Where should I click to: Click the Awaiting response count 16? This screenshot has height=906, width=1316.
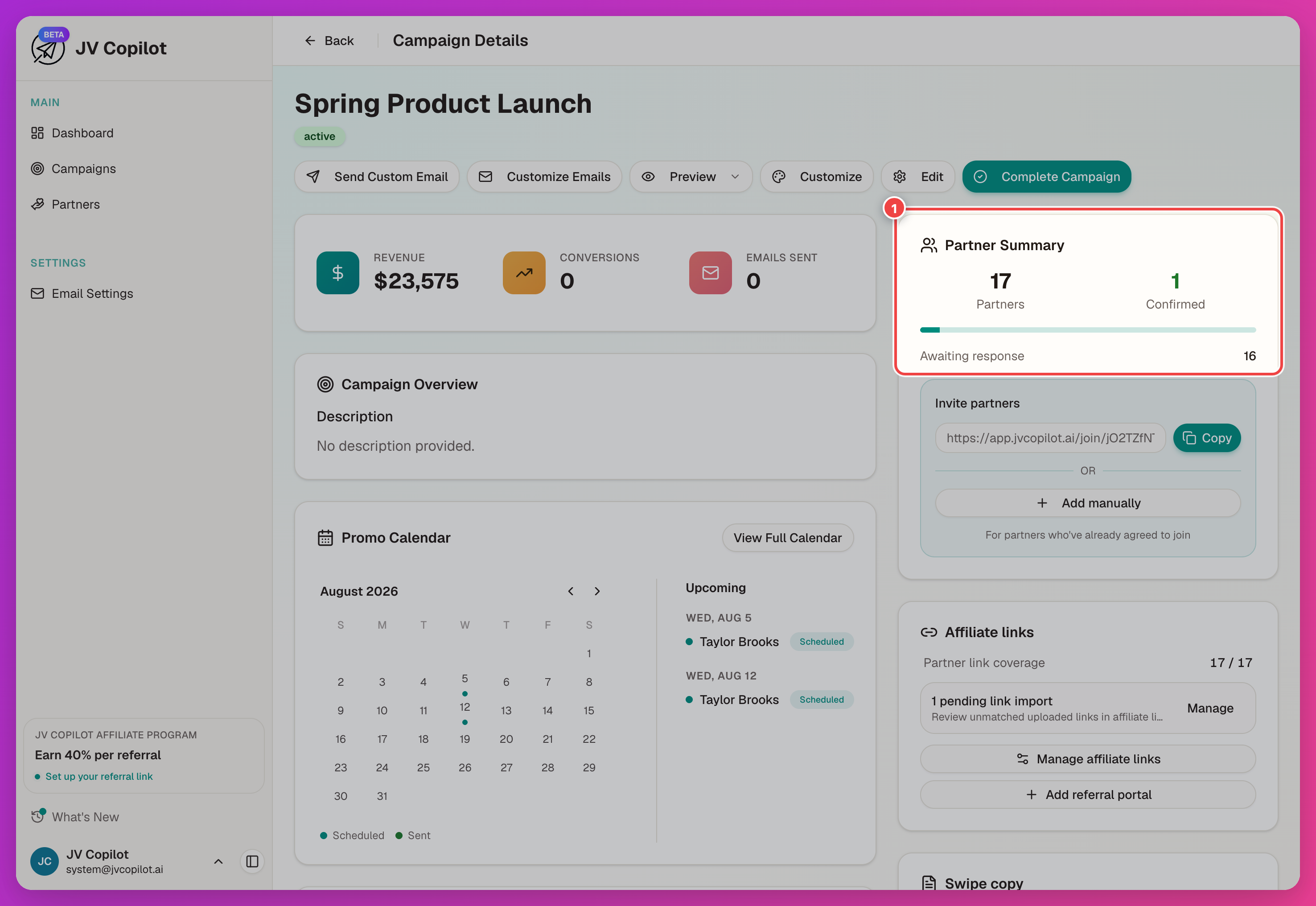[1250, 356]
